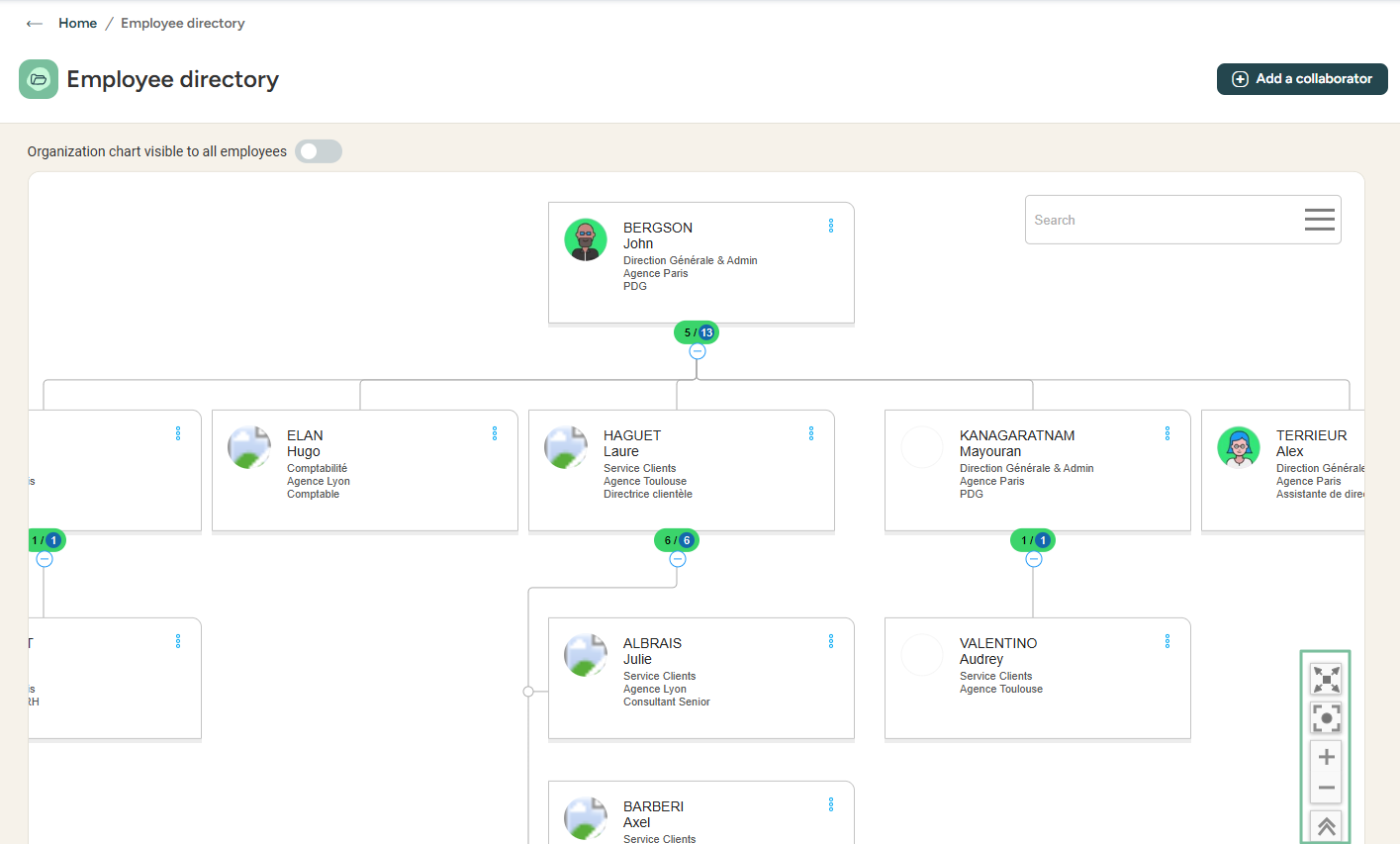Zoom in with the plus icon
Screen dimensions: 1400x844
pos(1326,757)
